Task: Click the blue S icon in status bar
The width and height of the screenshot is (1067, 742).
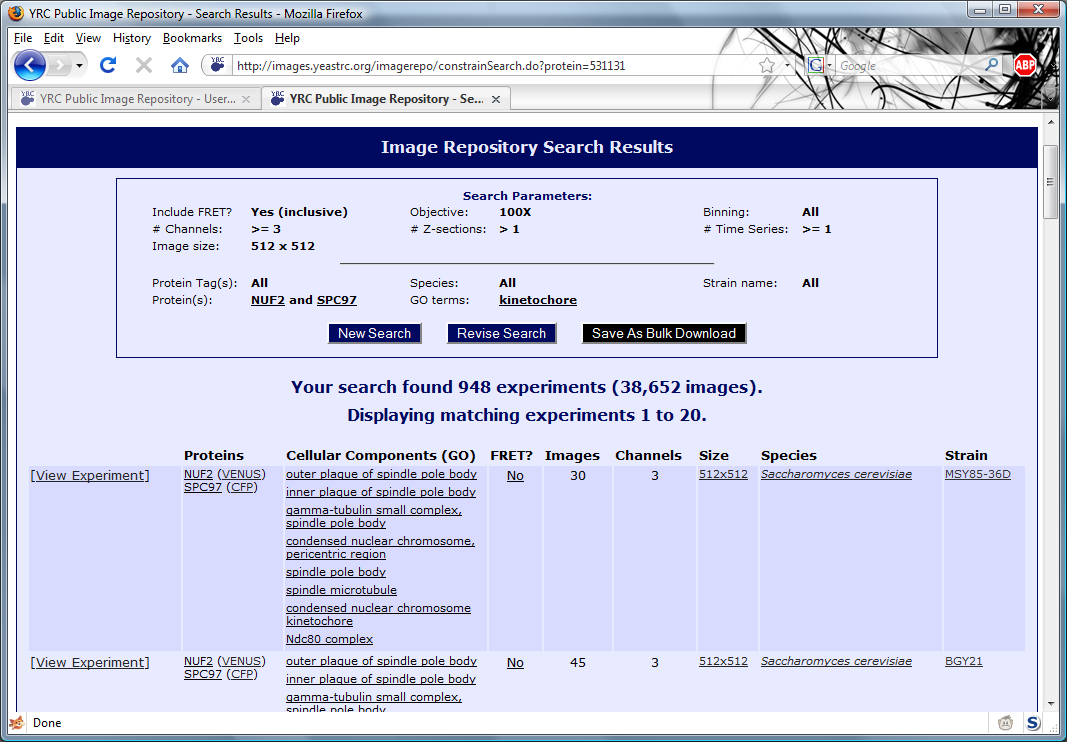Action: (x=1033, y=723)
